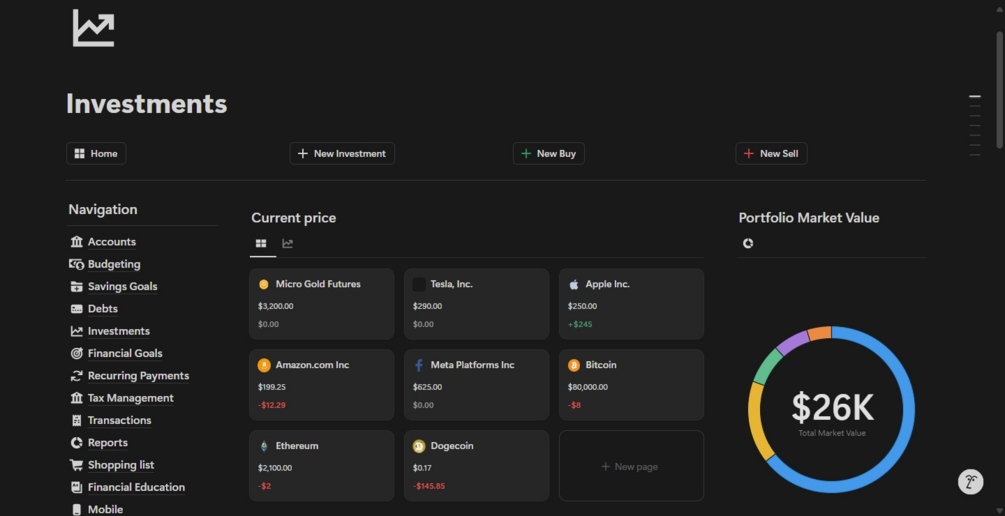Click the Financial Education icon

[x=77, y=487]
